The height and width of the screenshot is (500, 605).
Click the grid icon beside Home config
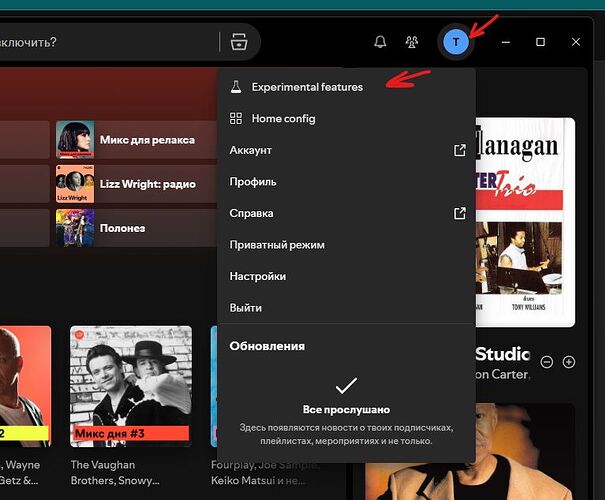click(236, 118)
